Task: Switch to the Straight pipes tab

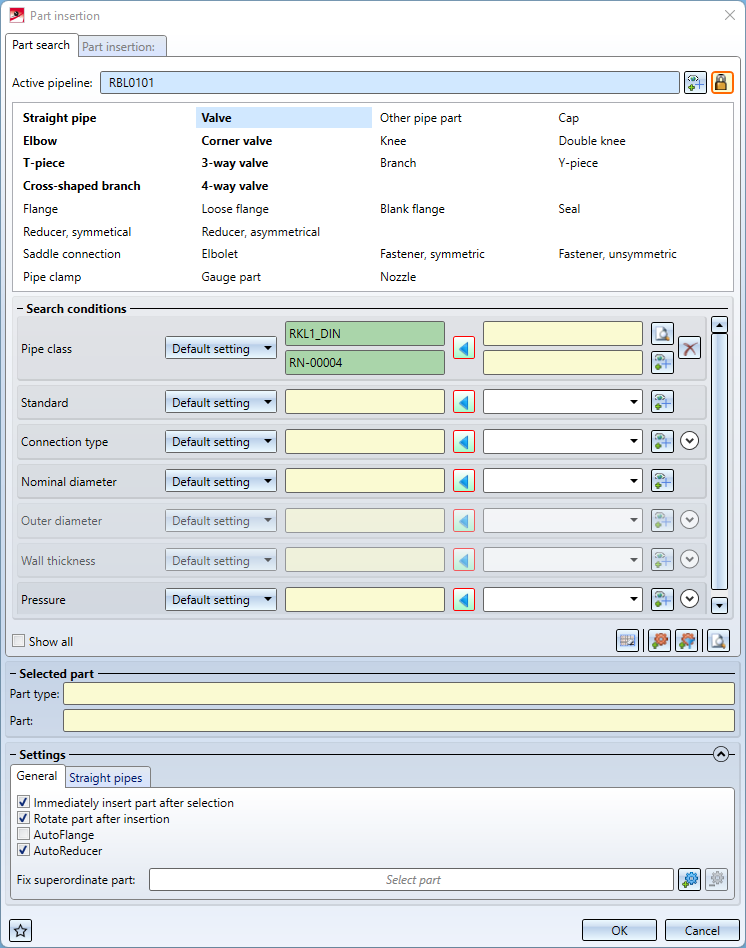Action: tap(106, 778)
